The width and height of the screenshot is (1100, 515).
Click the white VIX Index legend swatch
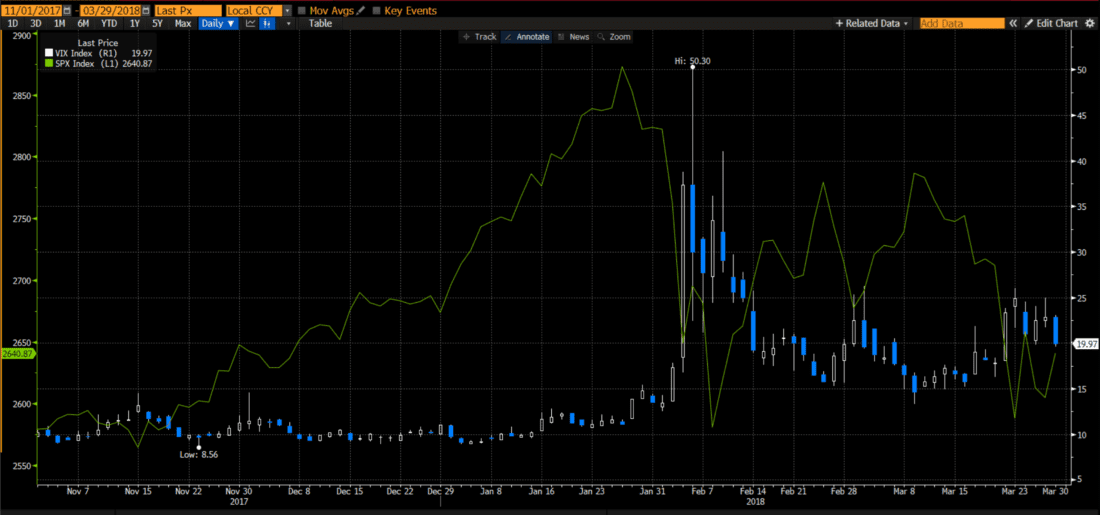pos(49,53)
